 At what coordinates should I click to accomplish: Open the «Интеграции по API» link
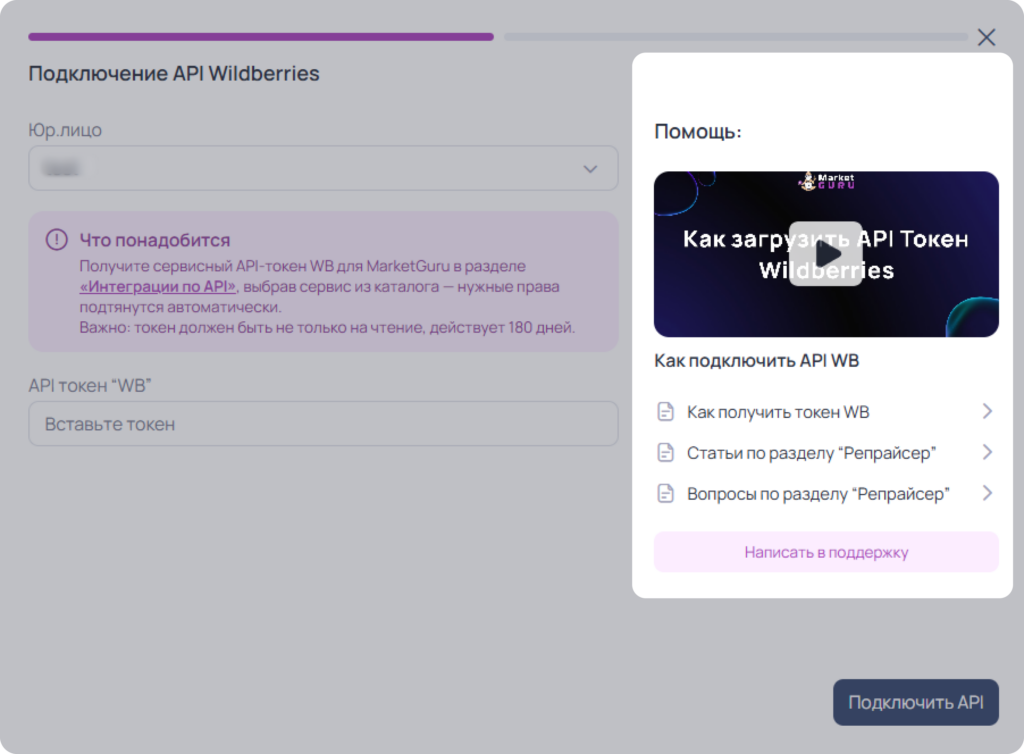[157, 287]
